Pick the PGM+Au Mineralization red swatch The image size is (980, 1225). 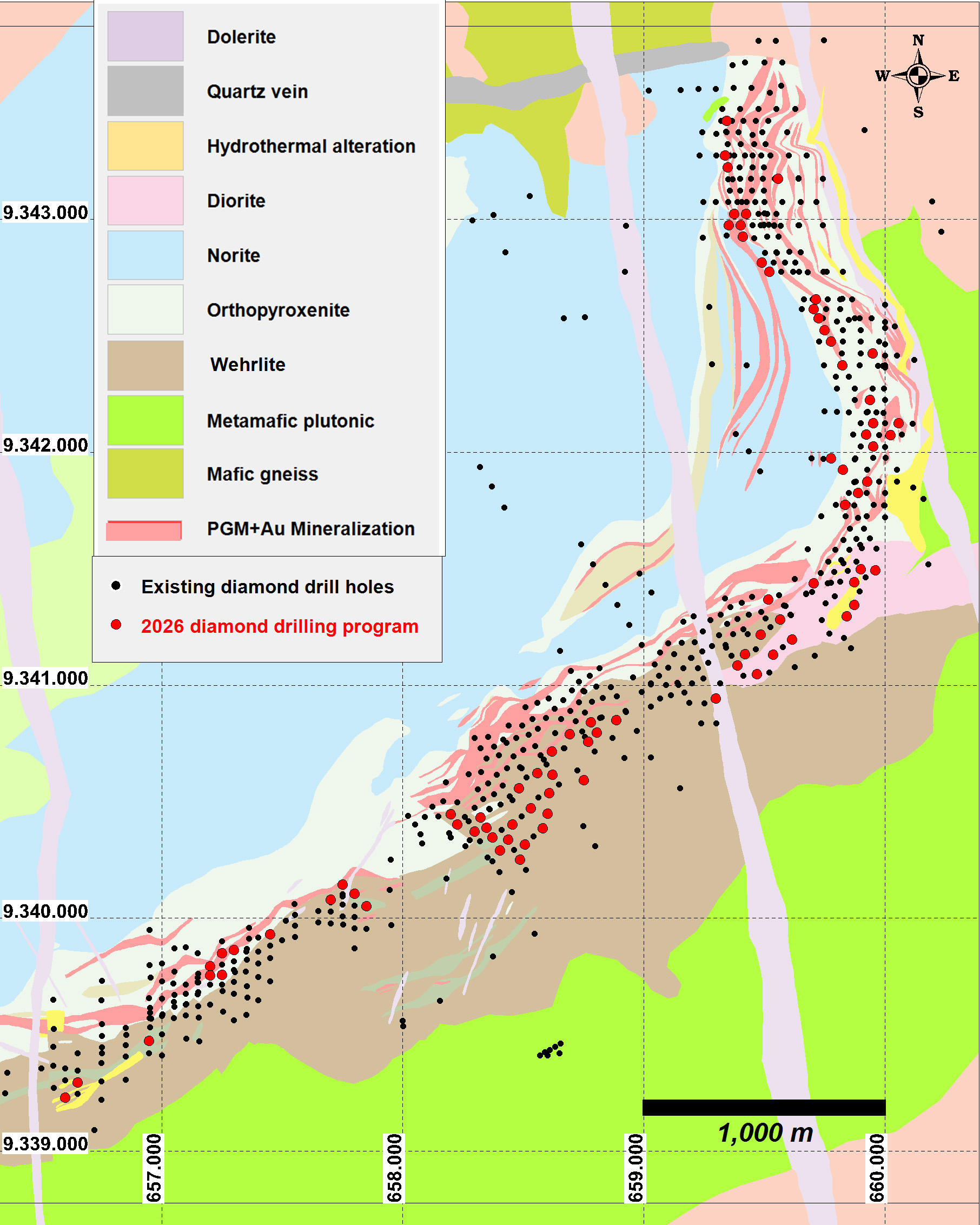[144, 530]
